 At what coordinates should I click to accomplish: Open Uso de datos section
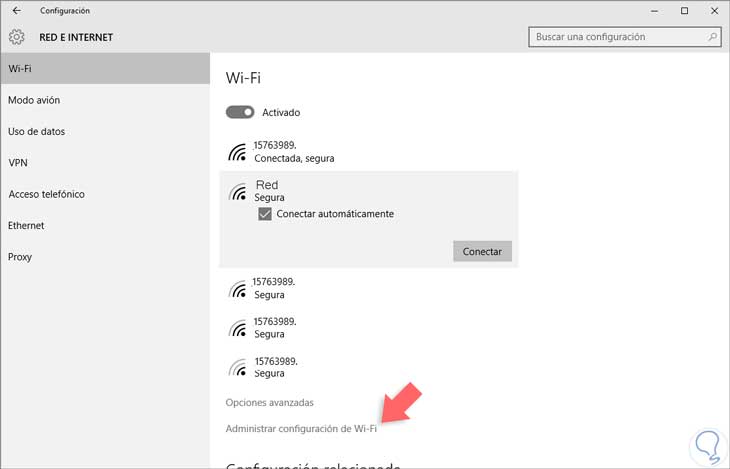(x=36, y=132)
